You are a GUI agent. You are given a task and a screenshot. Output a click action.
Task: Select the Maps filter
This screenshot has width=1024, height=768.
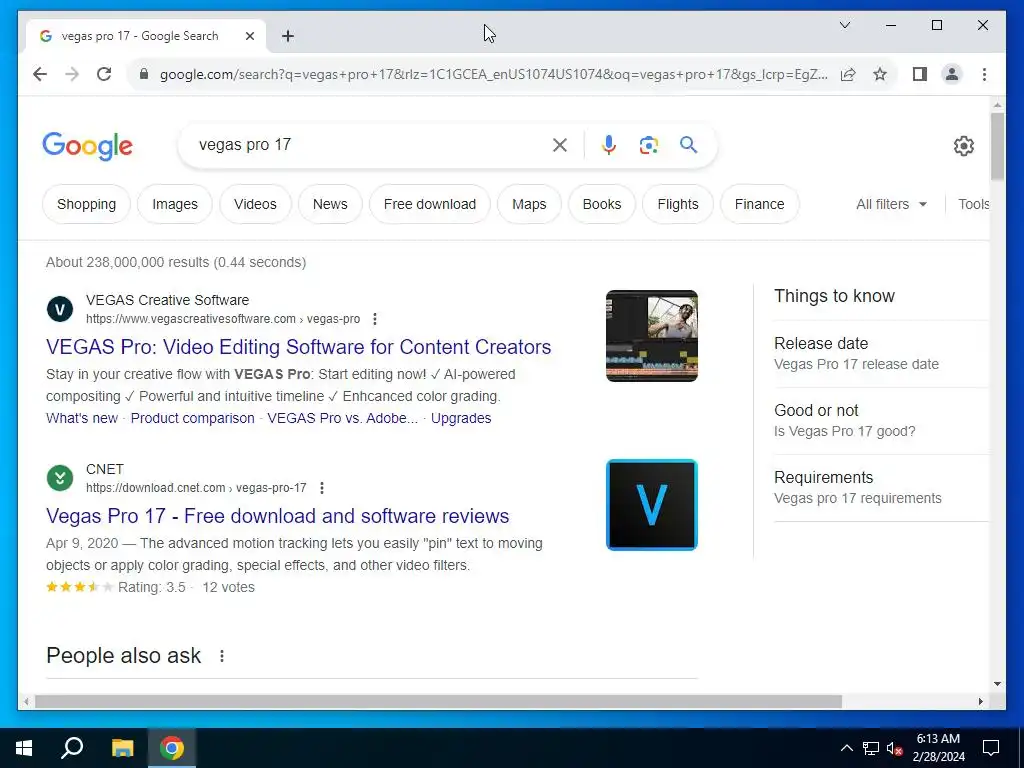(529, 204)
